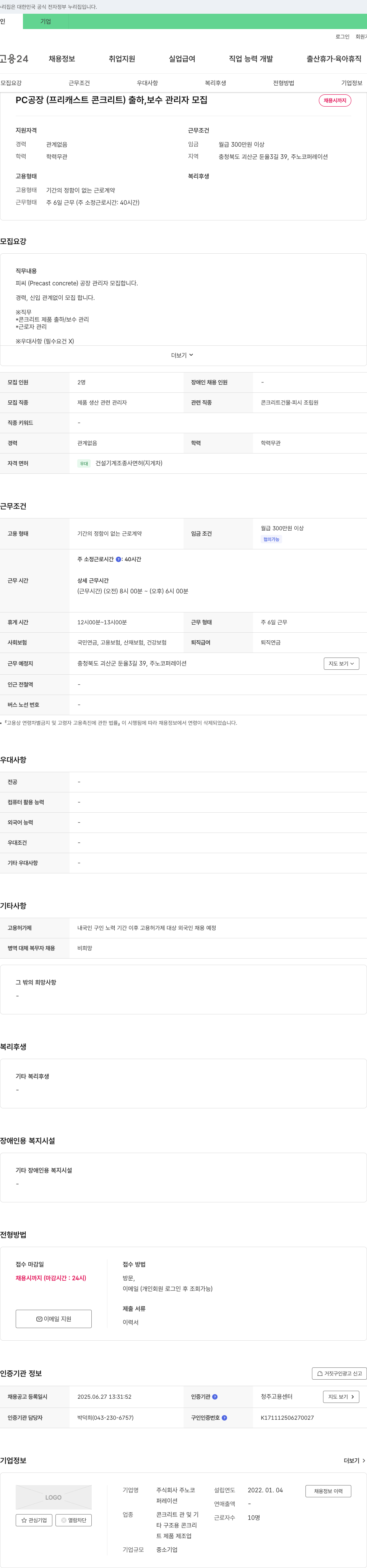Open the 실업급여 menu
The image size is (367, 1568).
tap(182, 59)
